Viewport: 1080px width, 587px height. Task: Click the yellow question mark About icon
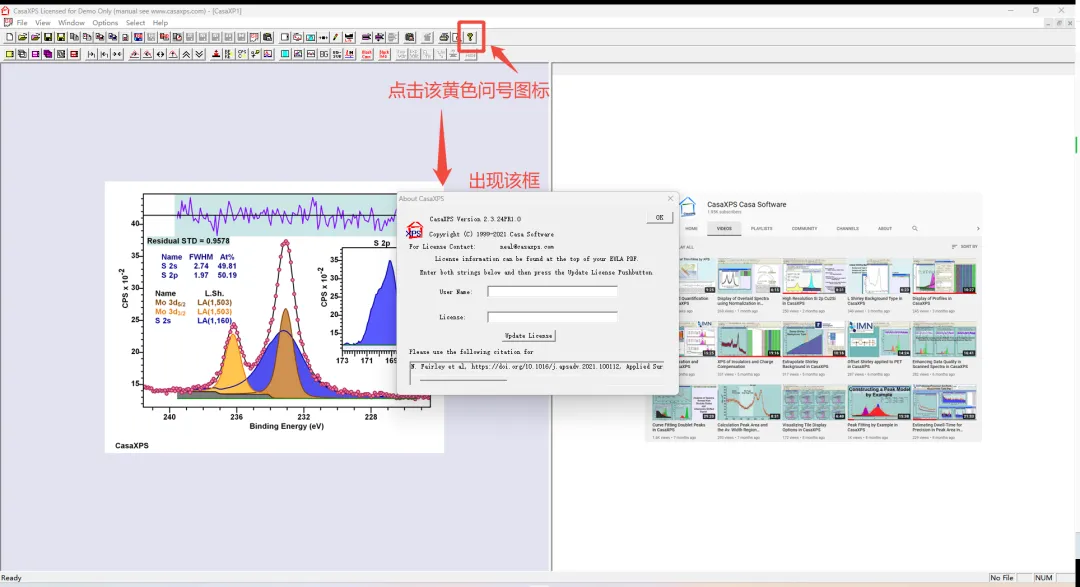point(470,37)
